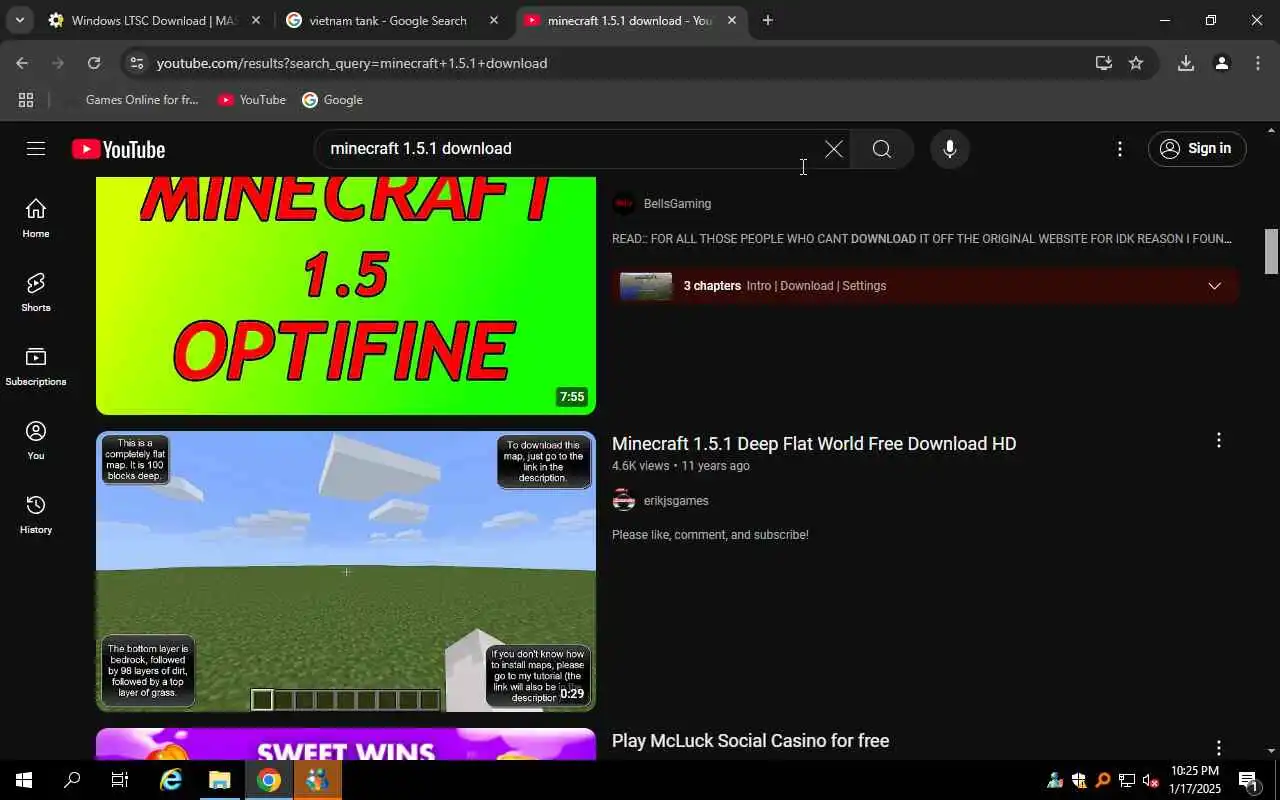
Task: Close the vietnam tank Google Search tab
Action: (493, 20)
